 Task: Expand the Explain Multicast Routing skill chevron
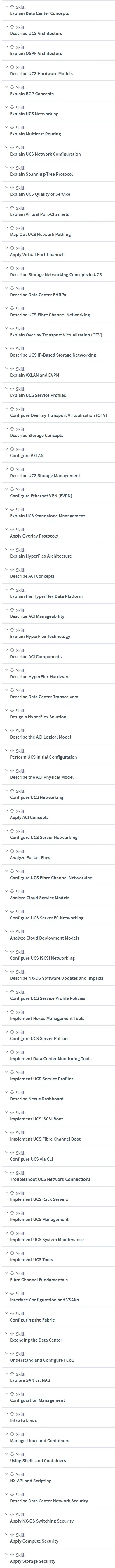click(x=6, y=127)
